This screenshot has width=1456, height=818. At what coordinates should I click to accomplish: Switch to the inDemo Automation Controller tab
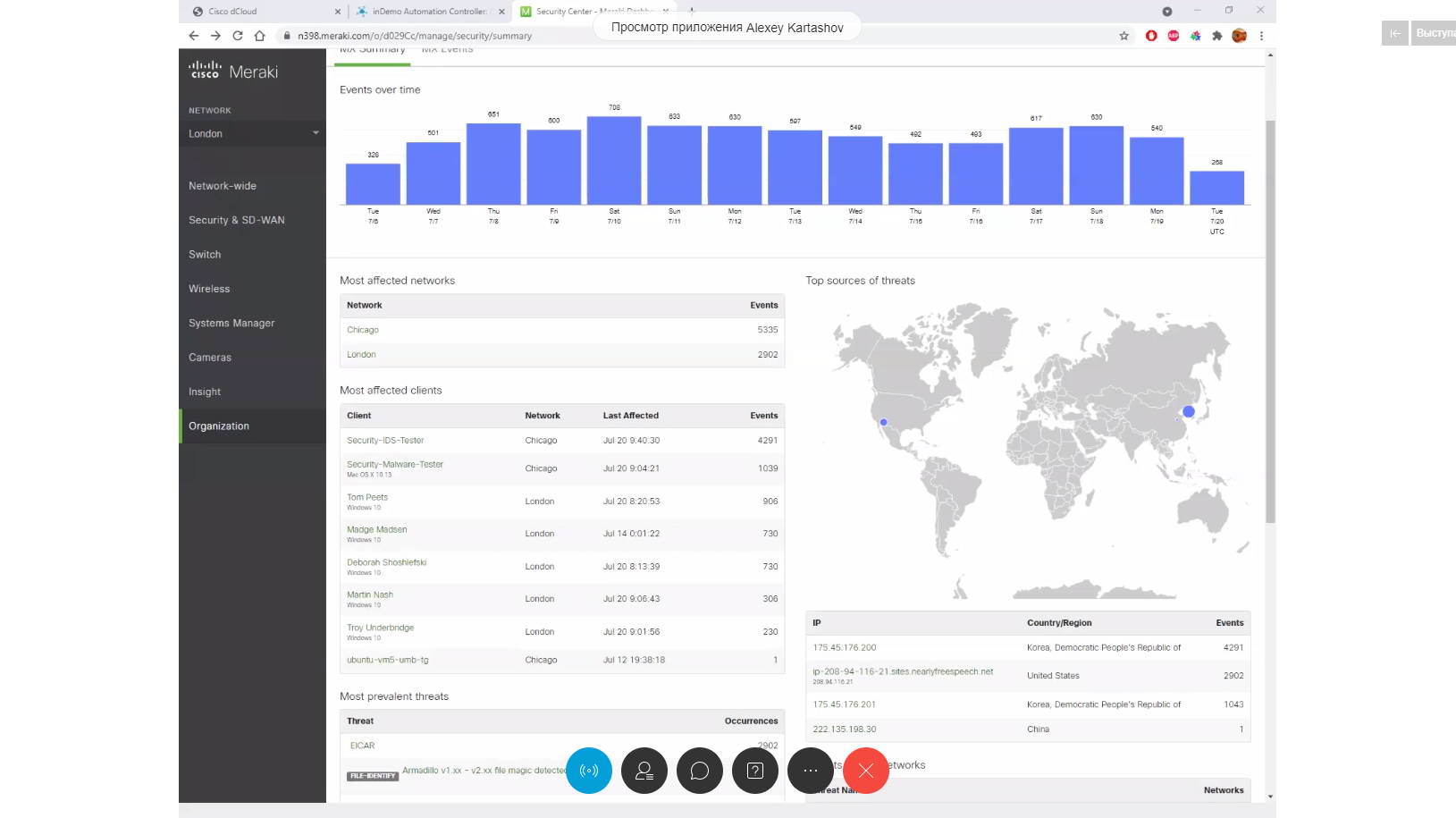click(x=431, y=12)
